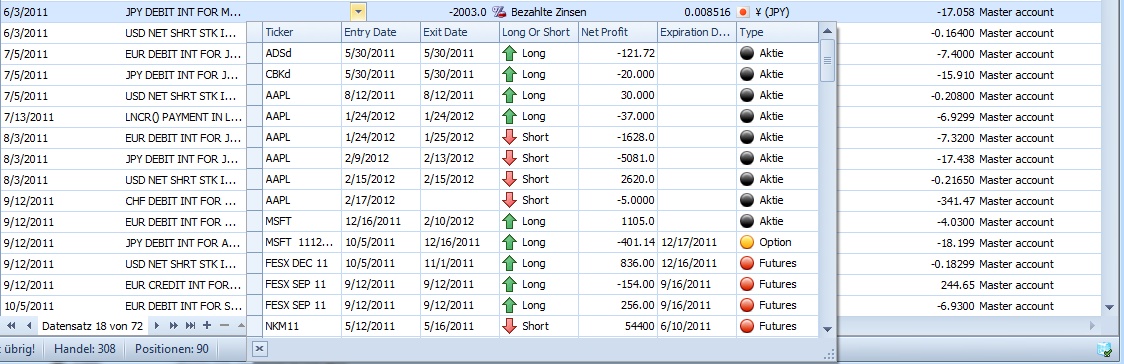Delete the current record with minus icon
Screen dimensions: 1124x364
(224, 325)
